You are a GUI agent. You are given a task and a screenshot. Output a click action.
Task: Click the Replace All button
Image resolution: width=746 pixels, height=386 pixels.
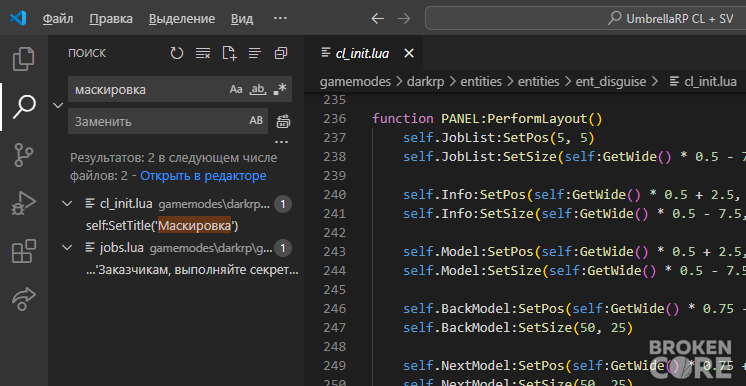(x=283, y=121)
